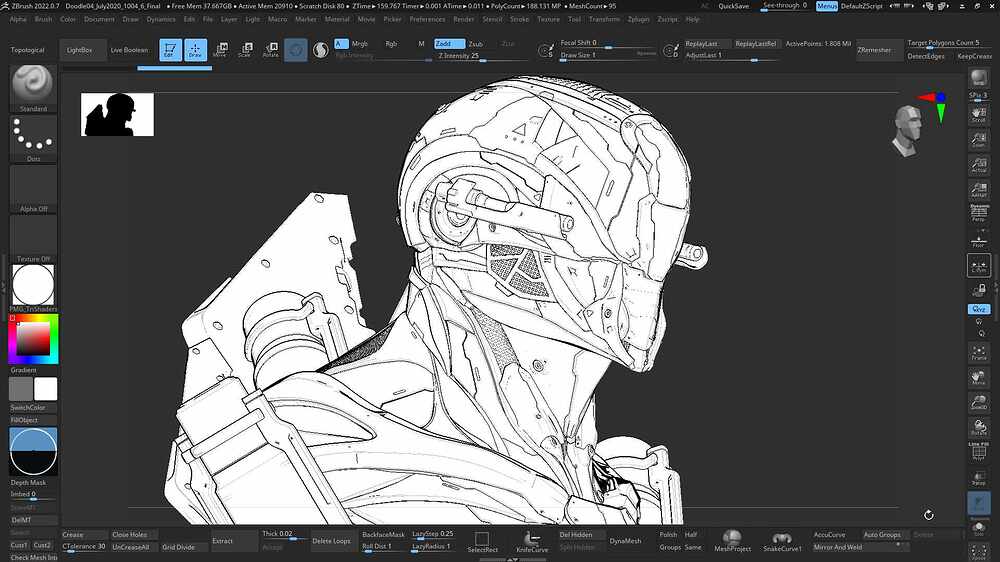
Task: Open the Render menu
Action: (x=464, y=19)
